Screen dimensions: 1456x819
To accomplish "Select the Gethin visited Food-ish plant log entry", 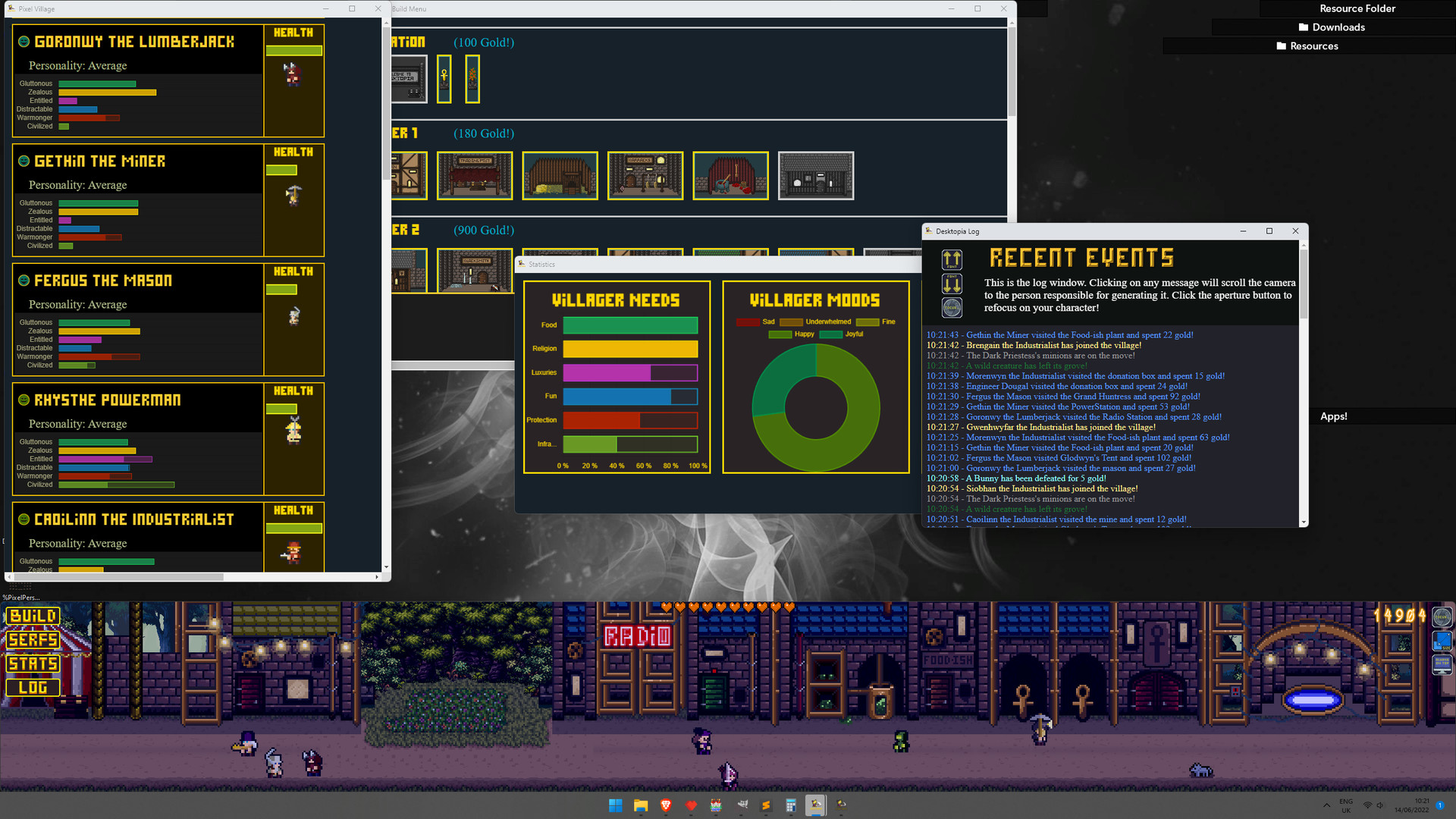I will coord(1059,334).
